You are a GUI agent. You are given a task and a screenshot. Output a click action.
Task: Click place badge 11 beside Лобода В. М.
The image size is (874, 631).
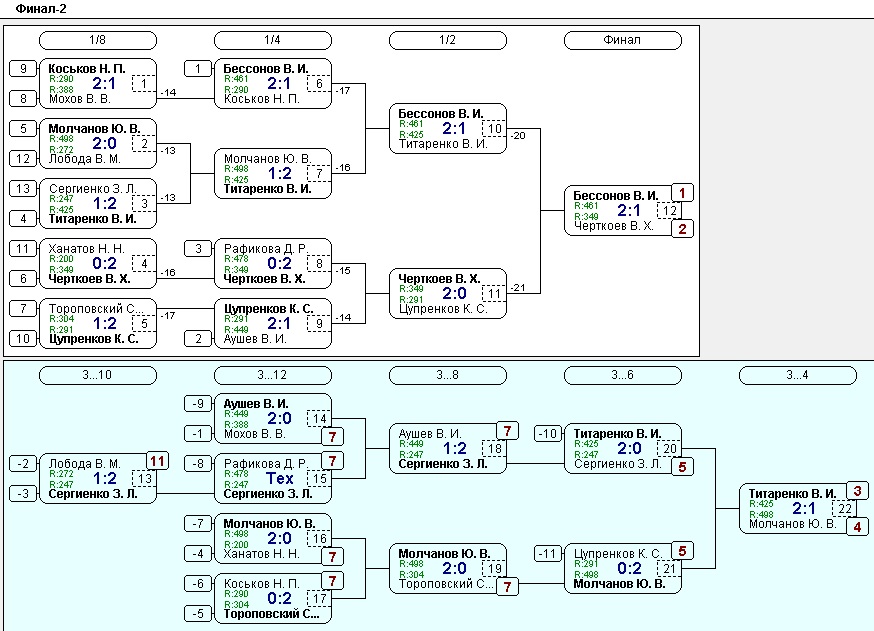click(157, 461)
